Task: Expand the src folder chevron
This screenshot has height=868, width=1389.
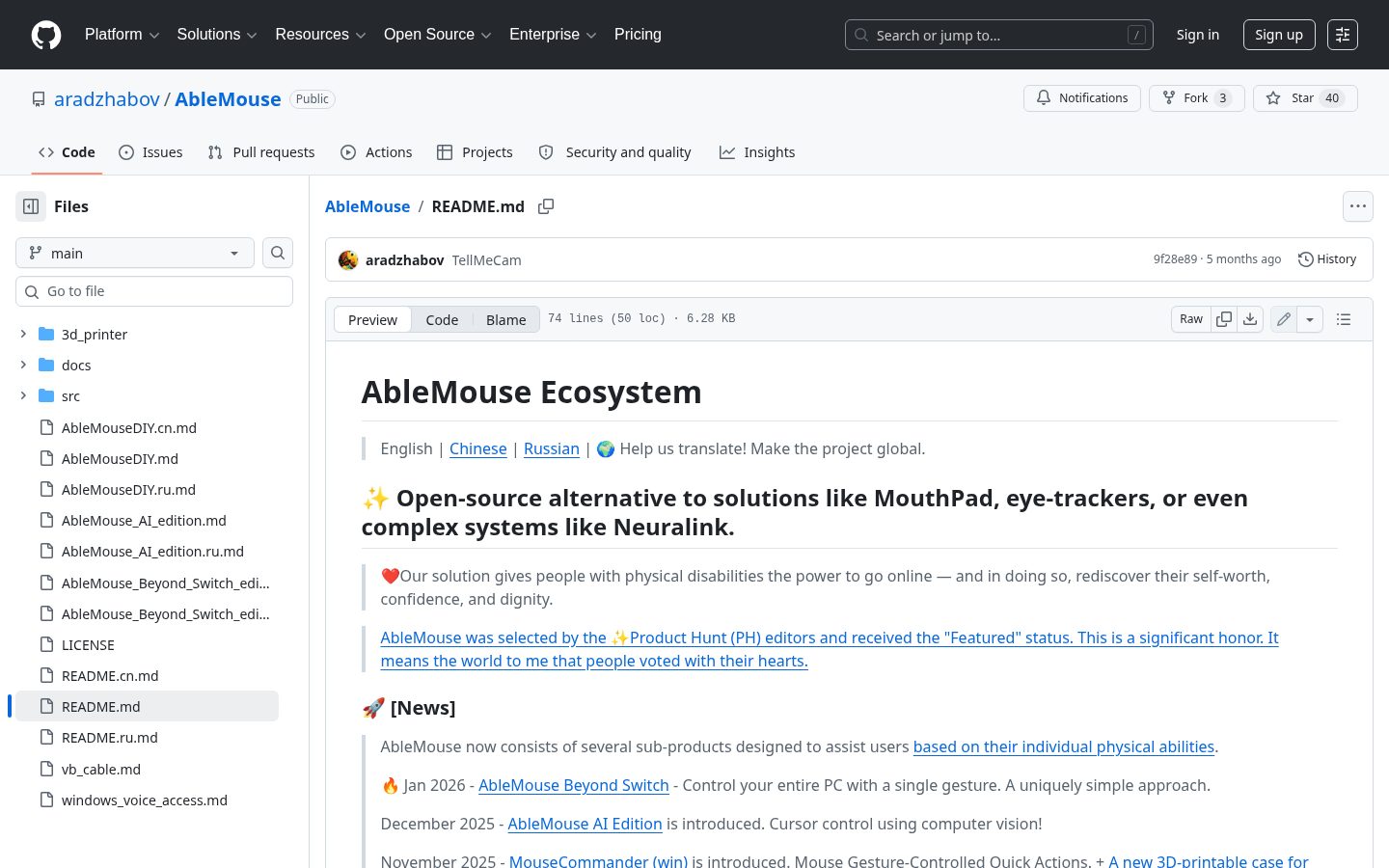Action: 23,395
